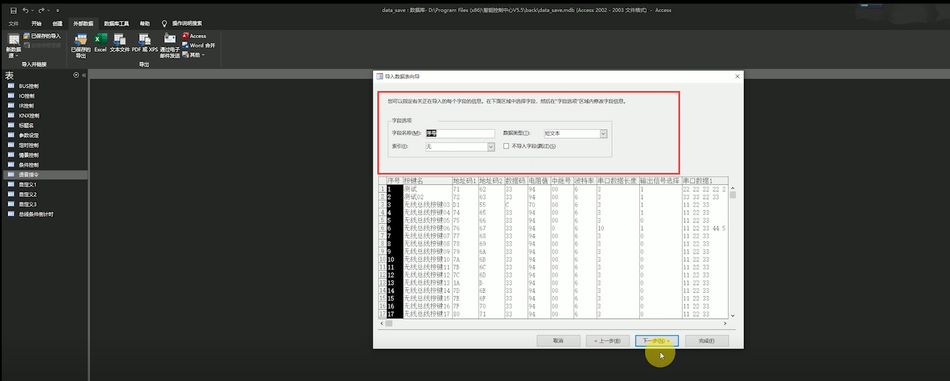Check 不导入字段(跳过) skip field checkbox

pos(506,147)
